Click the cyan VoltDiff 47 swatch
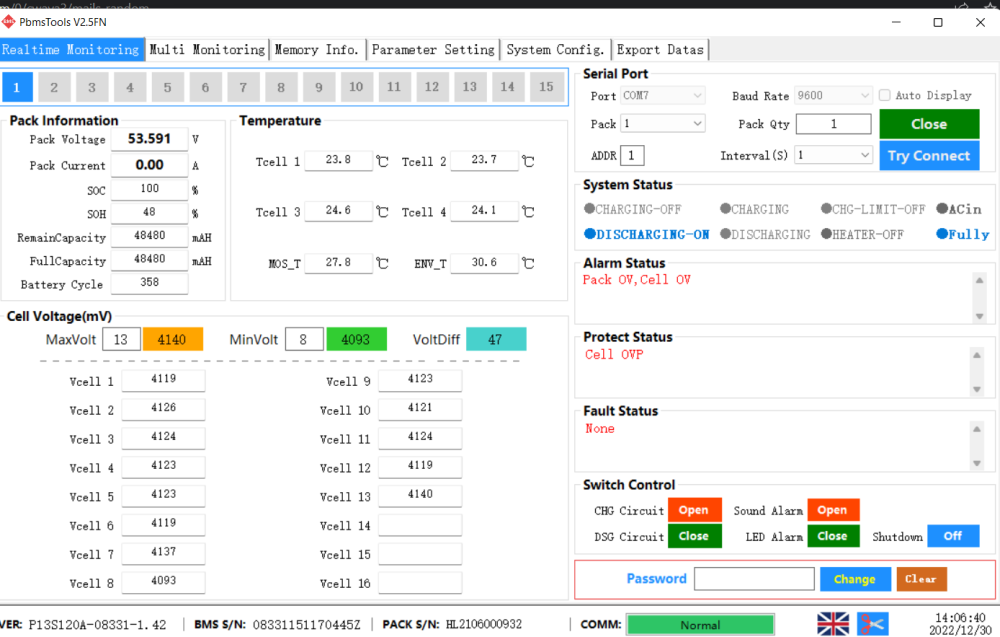 [x=496, y=339]
